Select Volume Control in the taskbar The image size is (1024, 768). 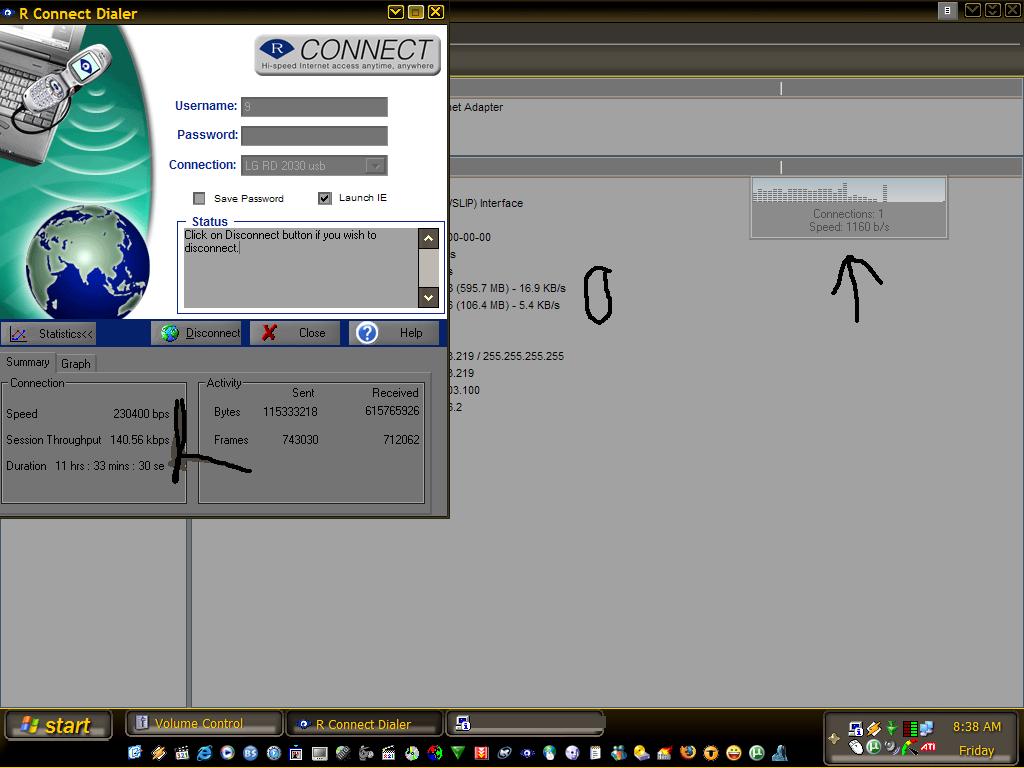pos(204,724)
